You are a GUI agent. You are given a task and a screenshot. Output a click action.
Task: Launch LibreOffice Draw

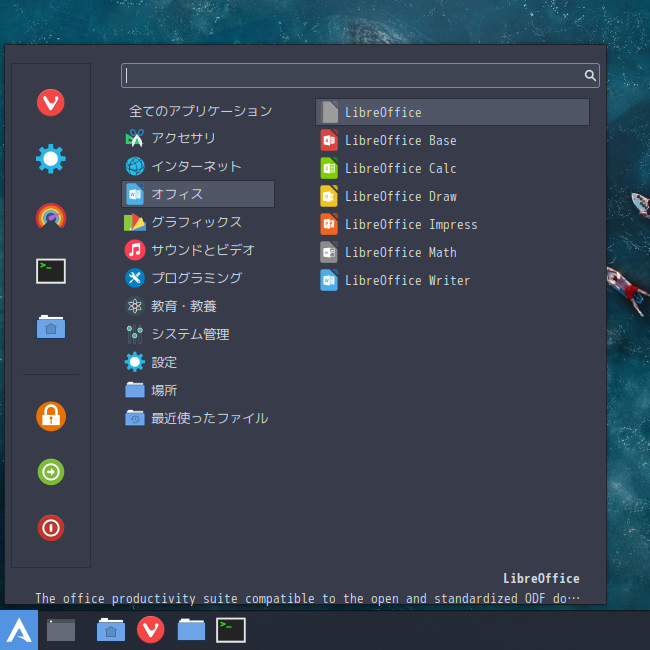[452, 196]
